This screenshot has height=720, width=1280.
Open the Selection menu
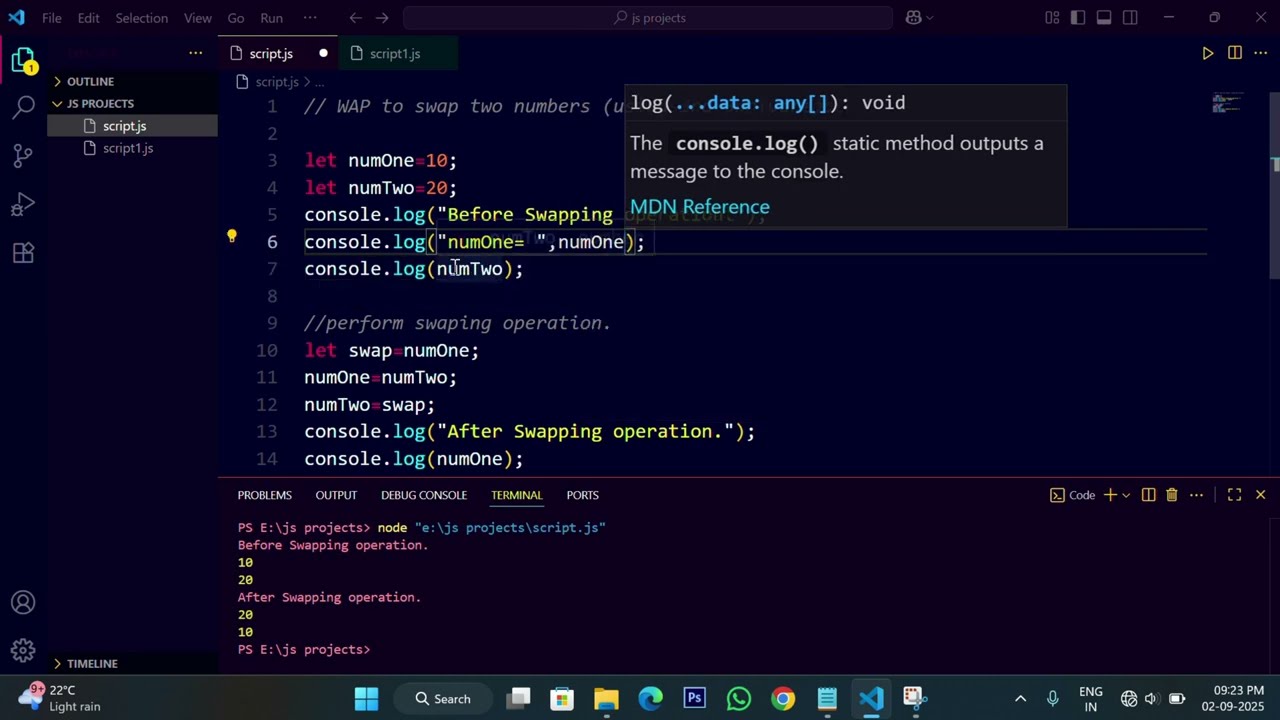[x=141, y=18]
